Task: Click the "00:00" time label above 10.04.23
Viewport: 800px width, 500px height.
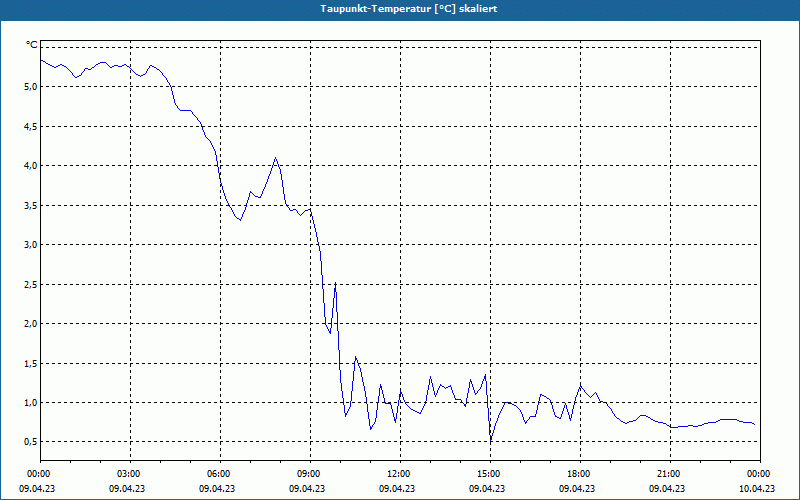Action: (760, 474)
